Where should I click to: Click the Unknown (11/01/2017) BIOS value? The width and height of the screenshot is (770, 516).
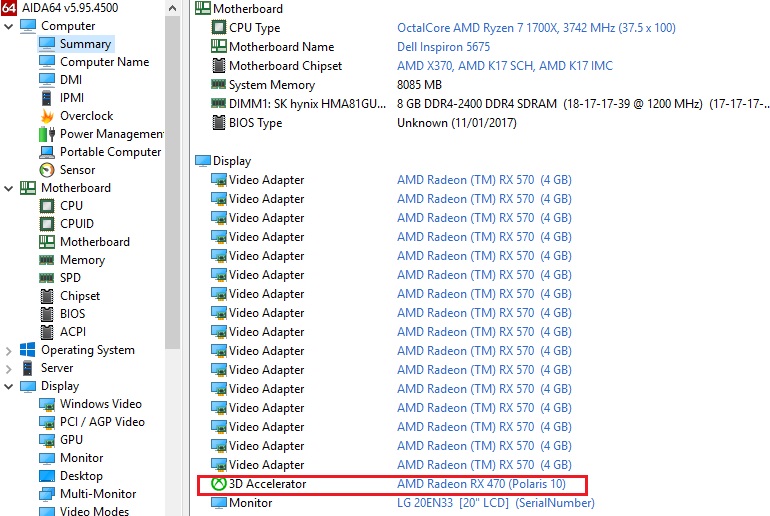click(x=457, y=123)
